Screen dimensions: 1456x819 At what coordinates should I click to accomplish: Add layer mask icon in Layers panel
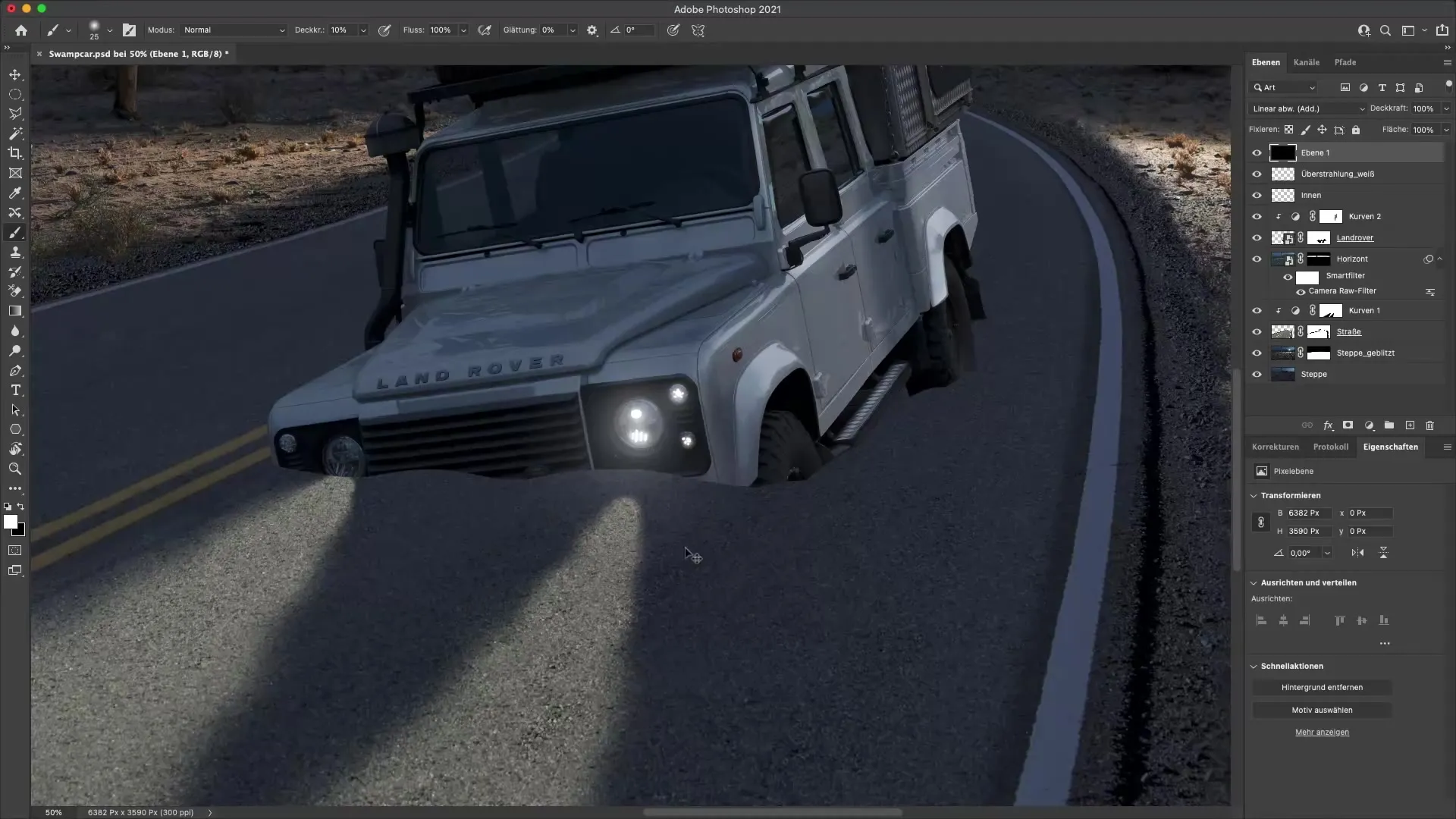1348,425
